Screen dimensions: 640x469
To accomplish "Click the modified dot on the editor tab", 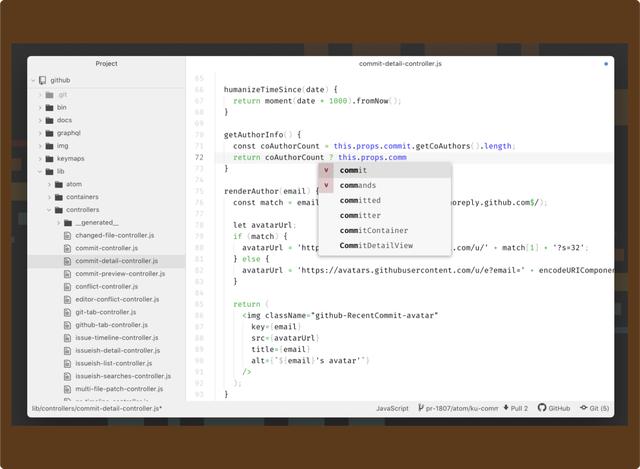I will tap(606, 64).
